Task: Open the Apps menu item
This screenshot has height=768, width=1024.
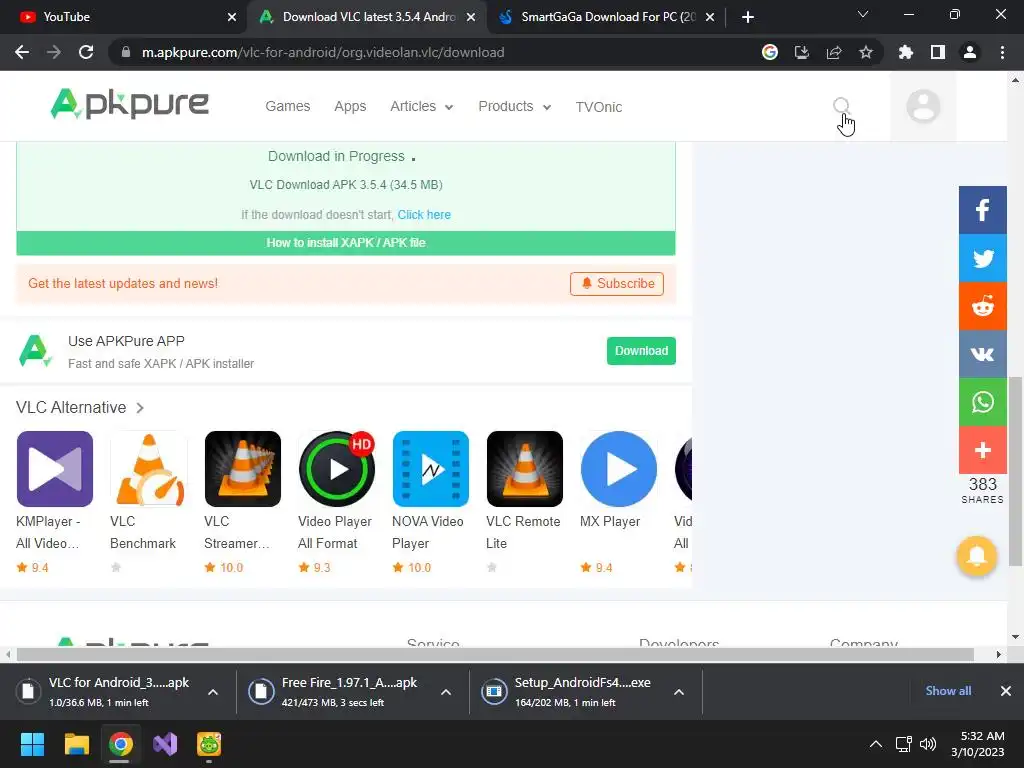Action: pyautogui.click(x=350, y=106)
